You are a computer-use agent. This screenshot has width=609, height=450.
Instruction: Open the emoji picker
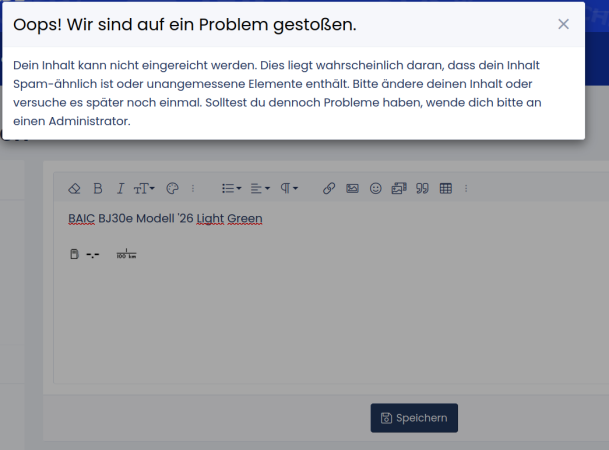(376, 188)
